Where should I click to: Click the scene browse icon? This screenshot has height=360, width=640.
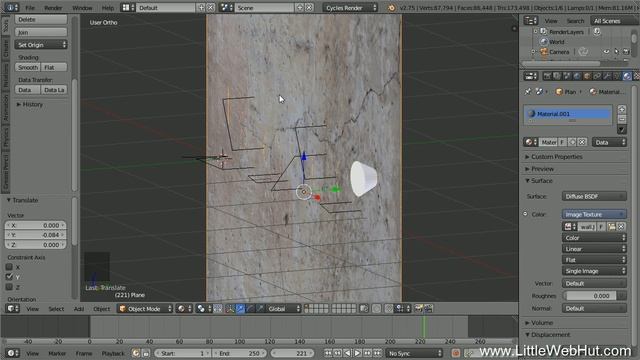point(226,7)
